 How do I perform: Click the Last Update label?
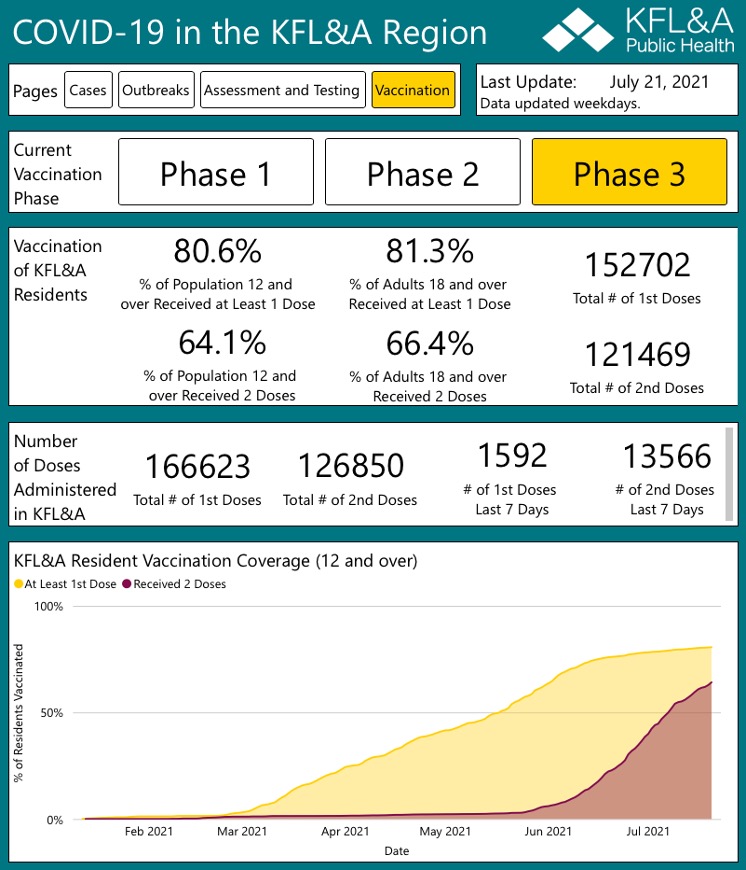point(529,82)
